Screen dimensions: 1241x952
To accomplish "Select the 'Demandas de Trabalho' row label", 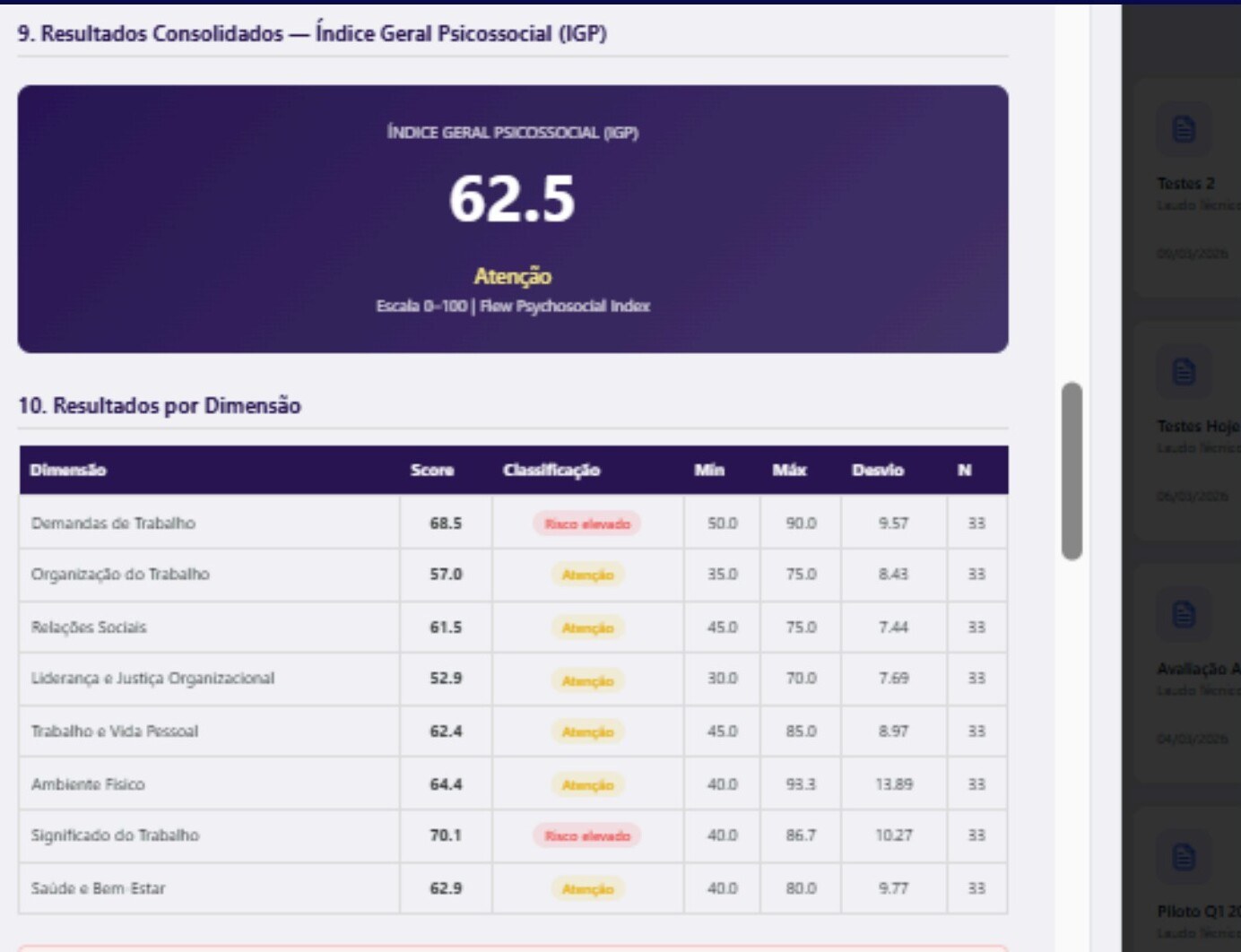I will 113,524.
